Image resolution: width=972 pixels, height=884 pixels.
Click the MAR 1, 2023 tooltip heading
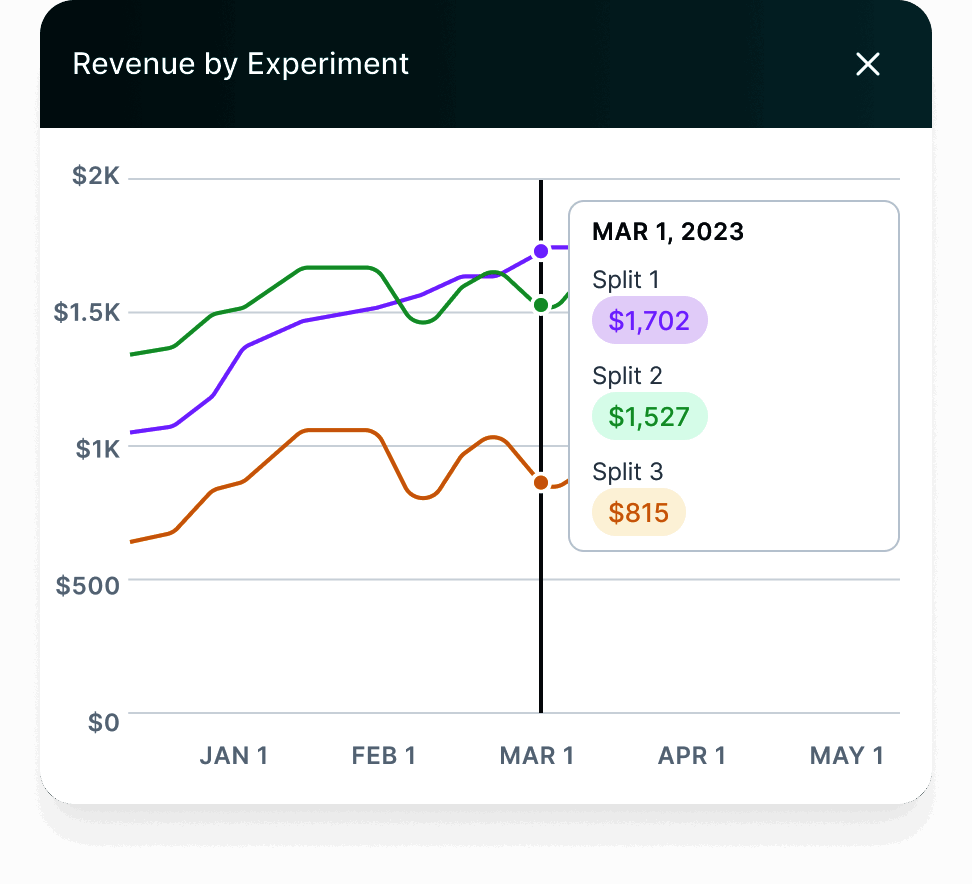pos(668,232)
